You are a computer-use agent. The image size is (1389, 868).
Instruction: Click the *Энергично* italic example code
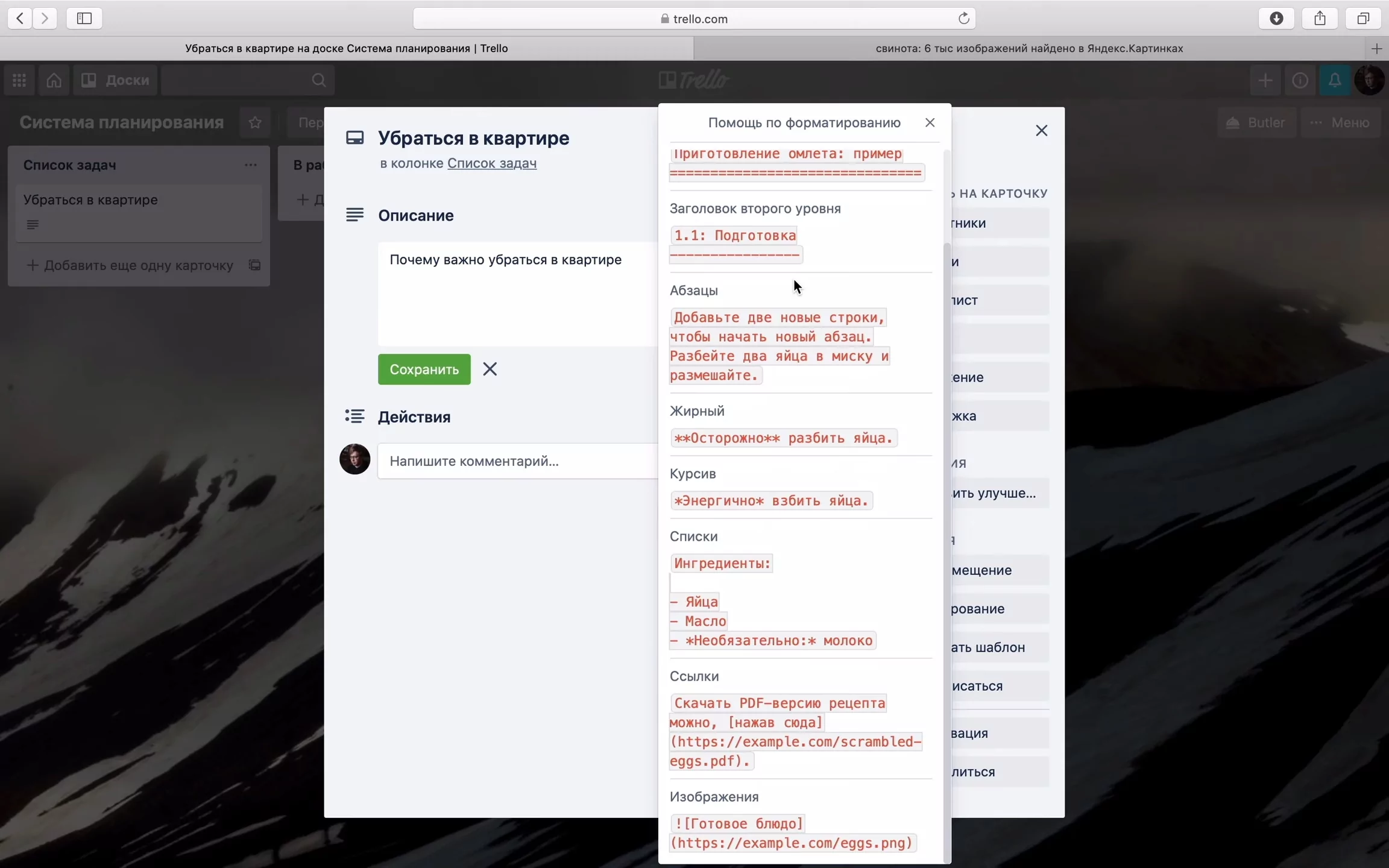tap(771, 501)
